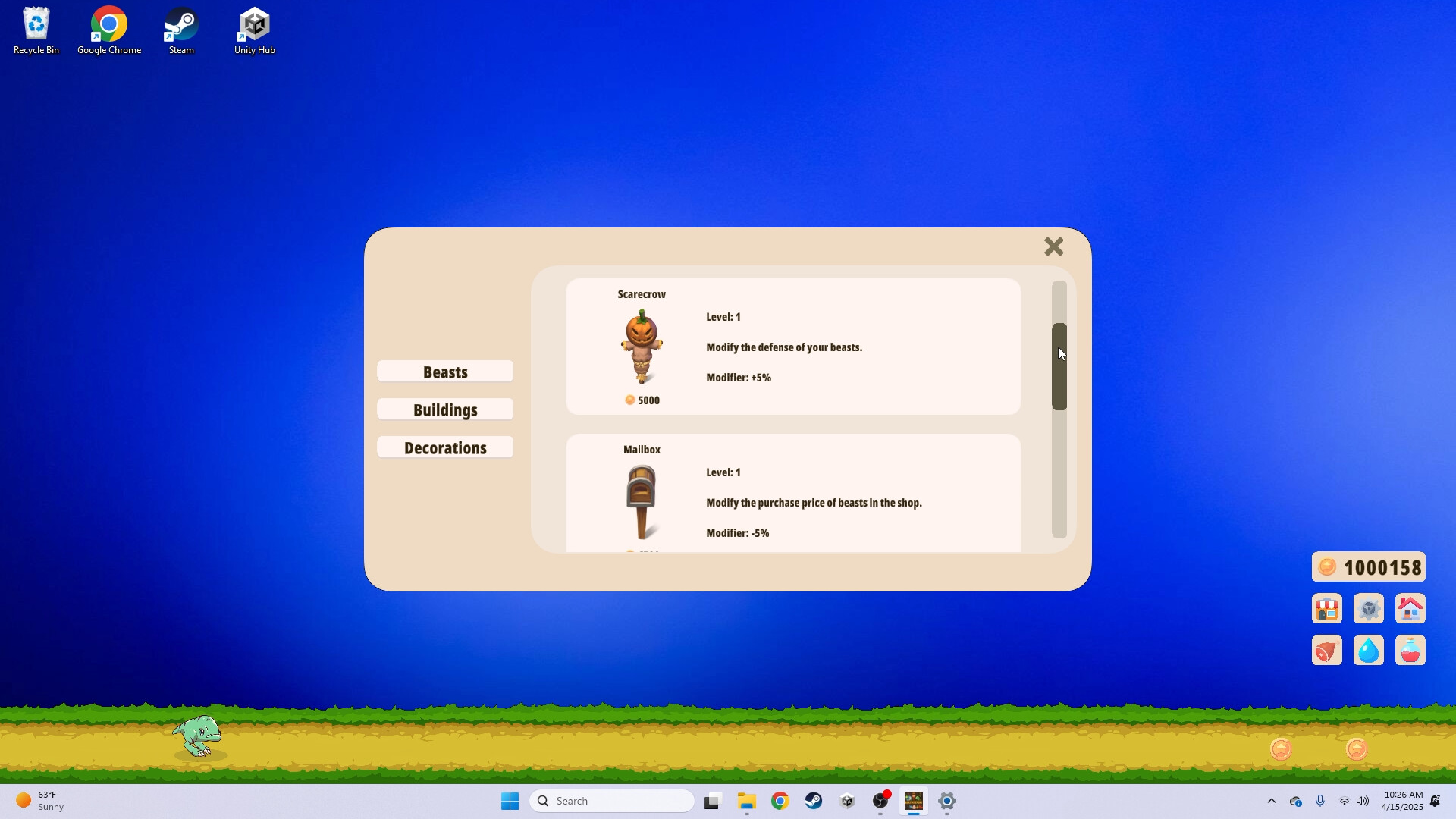Open the Buildings category
Image resolution: width=1456 pixels, height=819 pixels.
click(445, 409)
